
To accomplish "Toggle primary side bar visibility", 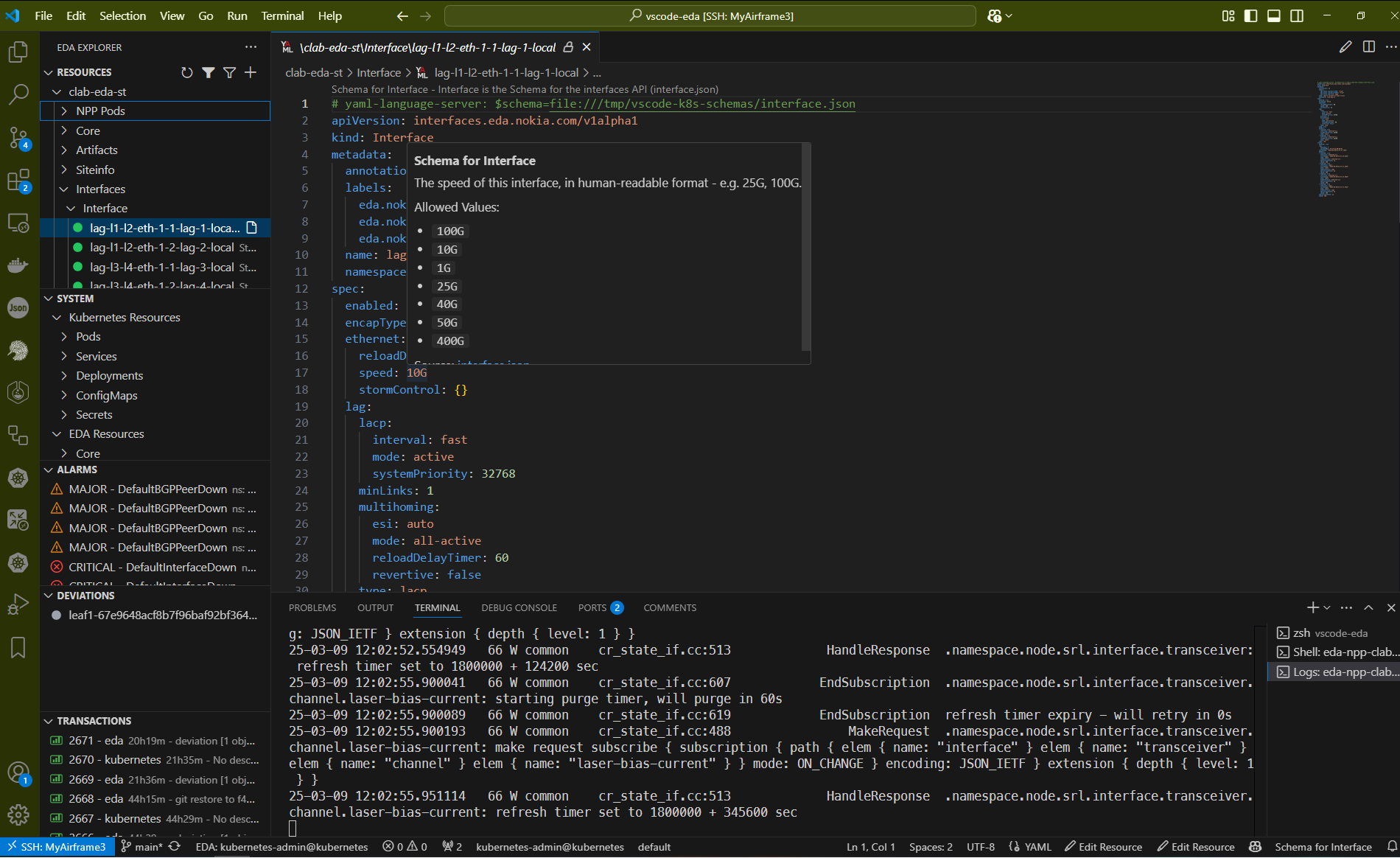I will pyautogui.click(x=1251, y=15).
